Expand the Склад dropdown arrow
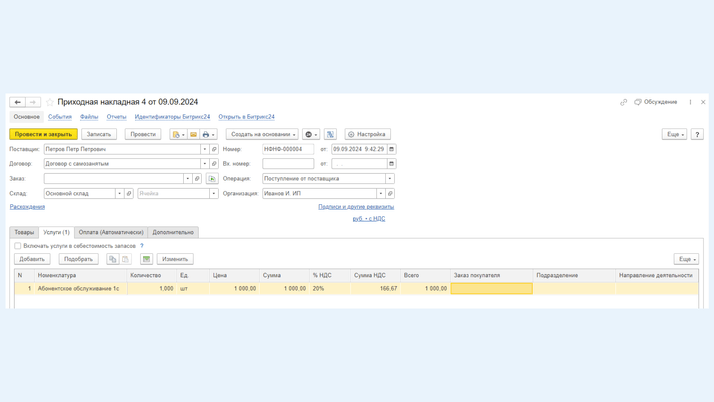This screenshot has height=402, width=714. tap(119, 194)
